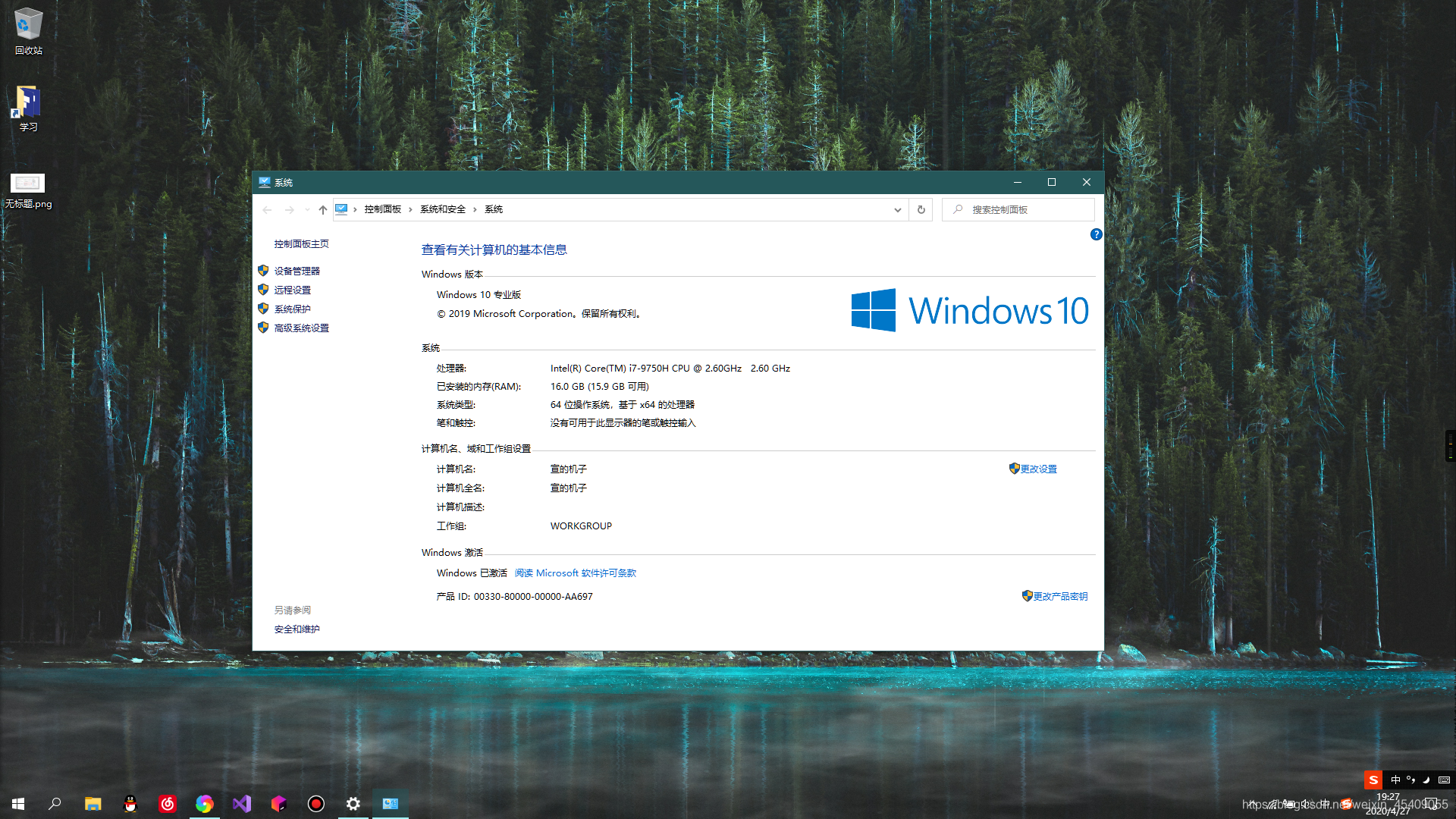Open the Windows Start menu

[18, 803]
